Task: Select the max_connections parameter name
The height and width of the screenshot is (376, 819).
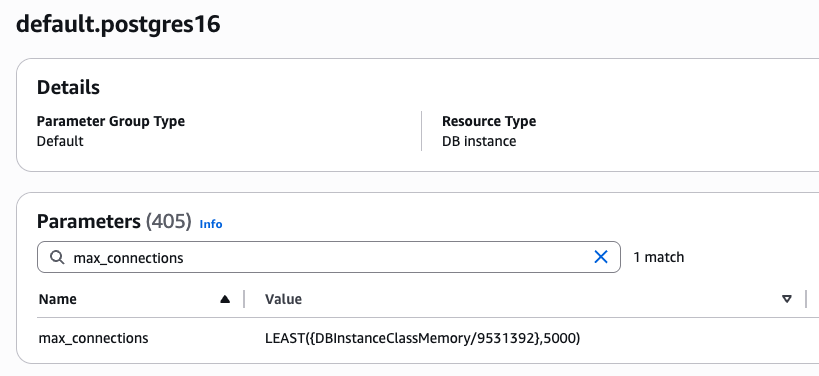Action: click(93, 338)
